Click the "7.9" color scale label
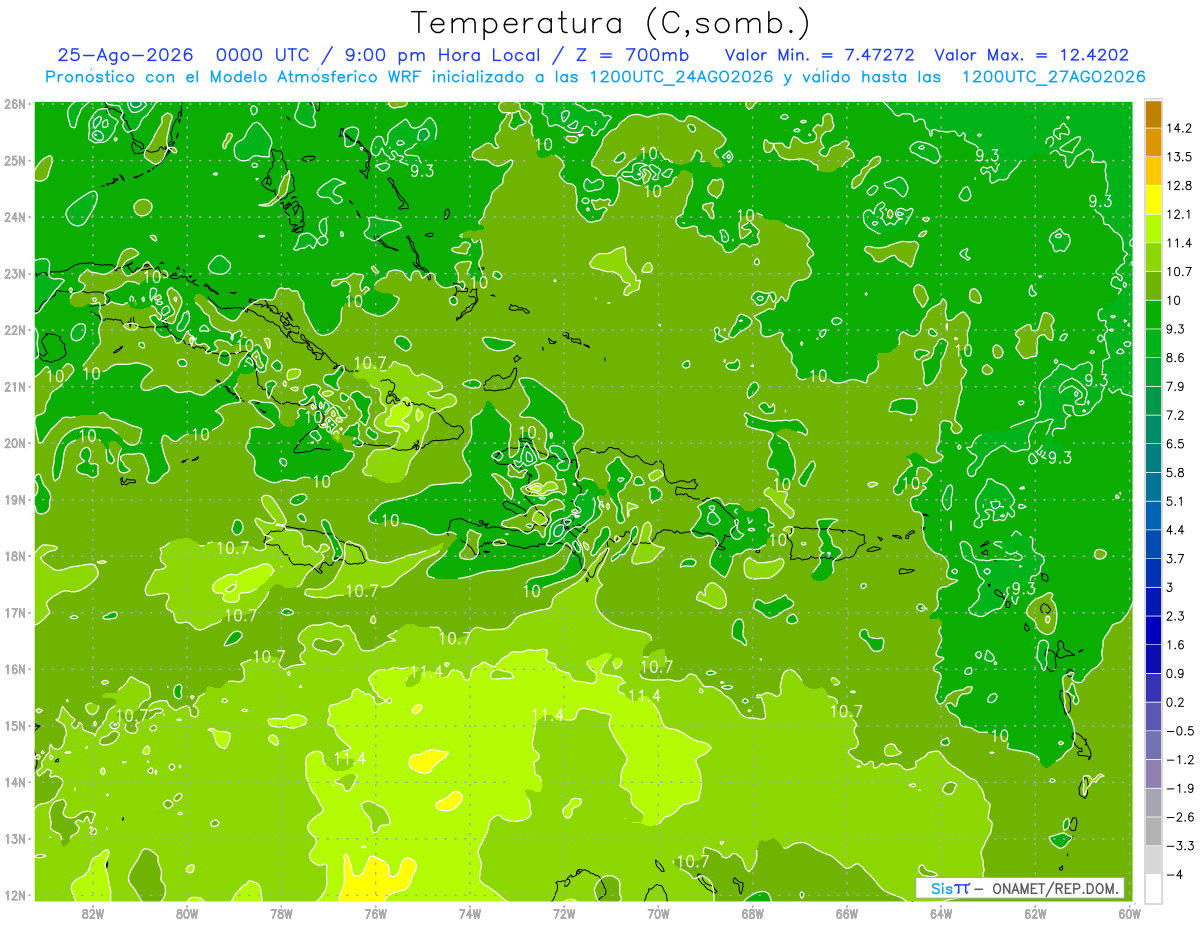Viewport: 1200px width, 927px height. tap(1176, 386)
